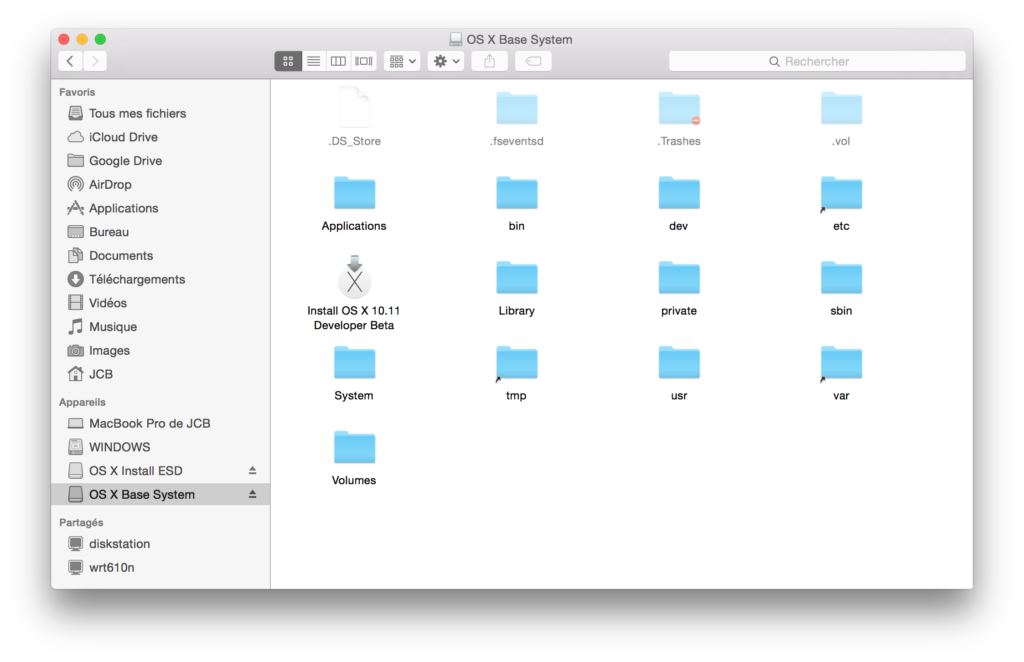The height and width of the screenshot is (662, 1024).
Task: Click the edit tags toolbar button
Action: 534,61
